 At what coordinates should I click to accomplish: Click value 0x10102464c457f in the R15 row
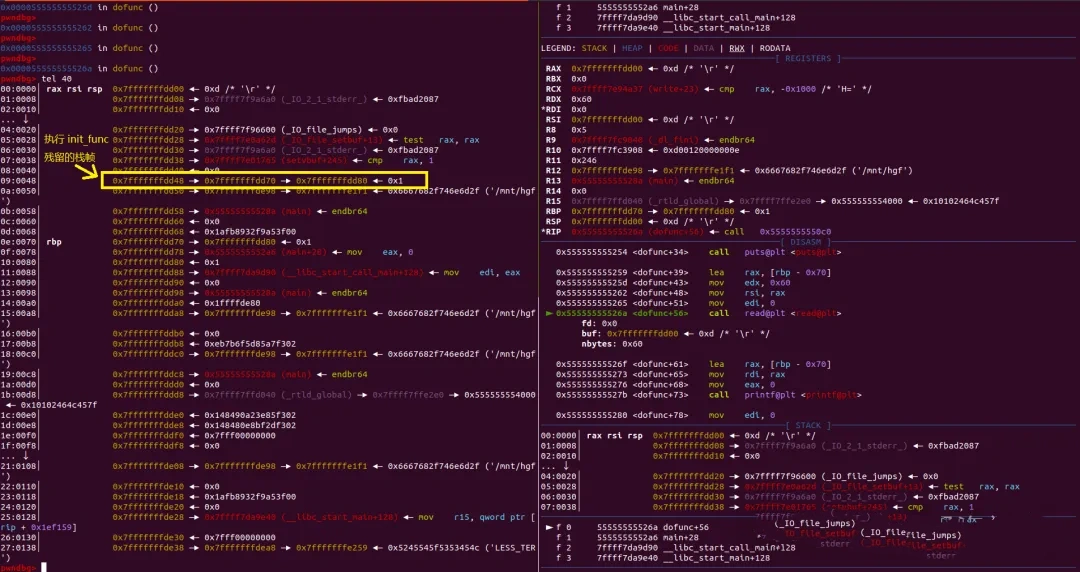[961, 201]
